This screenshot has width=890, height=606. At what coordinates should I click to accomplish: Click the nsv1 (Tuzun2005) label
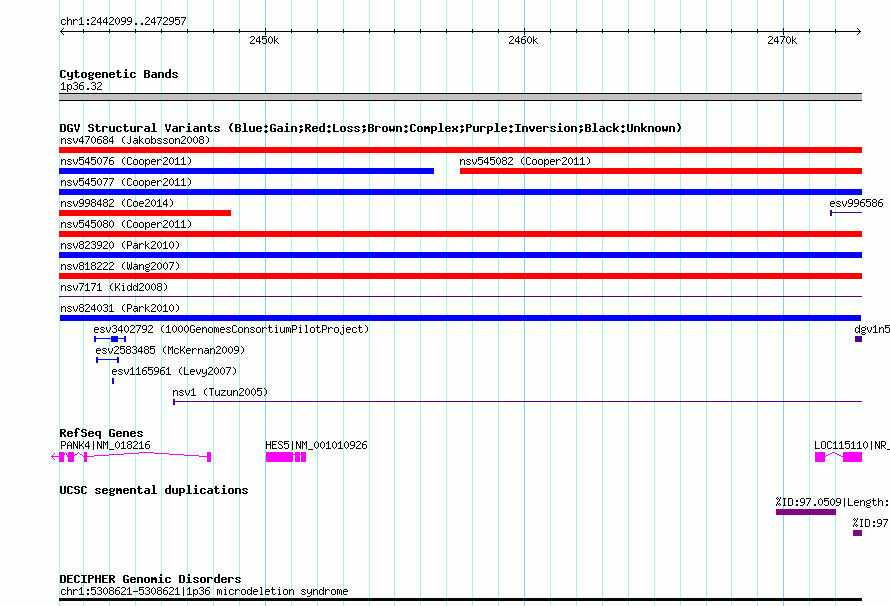[x=220, y=392]
